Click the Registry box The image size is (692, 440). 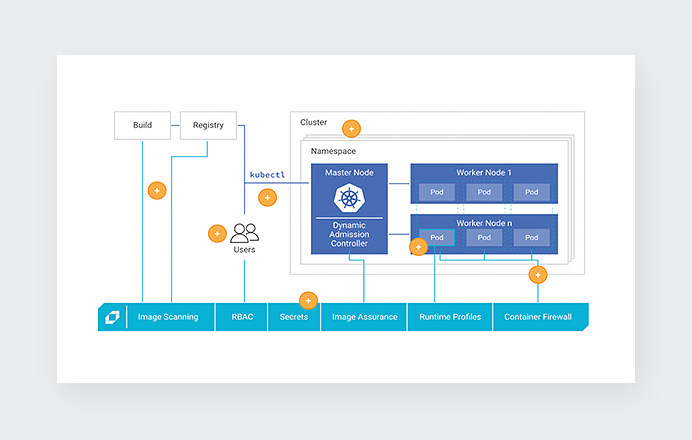click(x=208, y=125)
